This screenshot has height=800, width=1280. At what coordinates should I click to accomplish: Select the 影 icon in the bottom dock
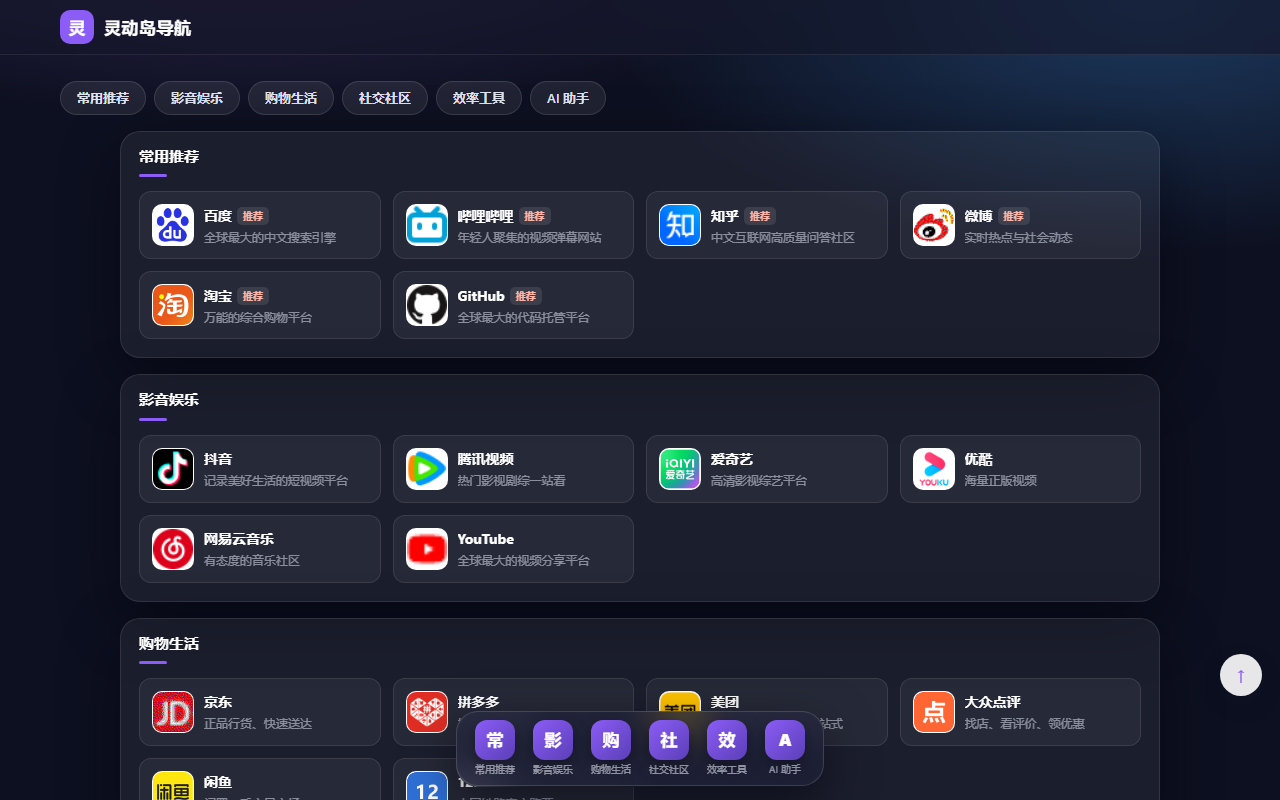(x=553, y=740)
